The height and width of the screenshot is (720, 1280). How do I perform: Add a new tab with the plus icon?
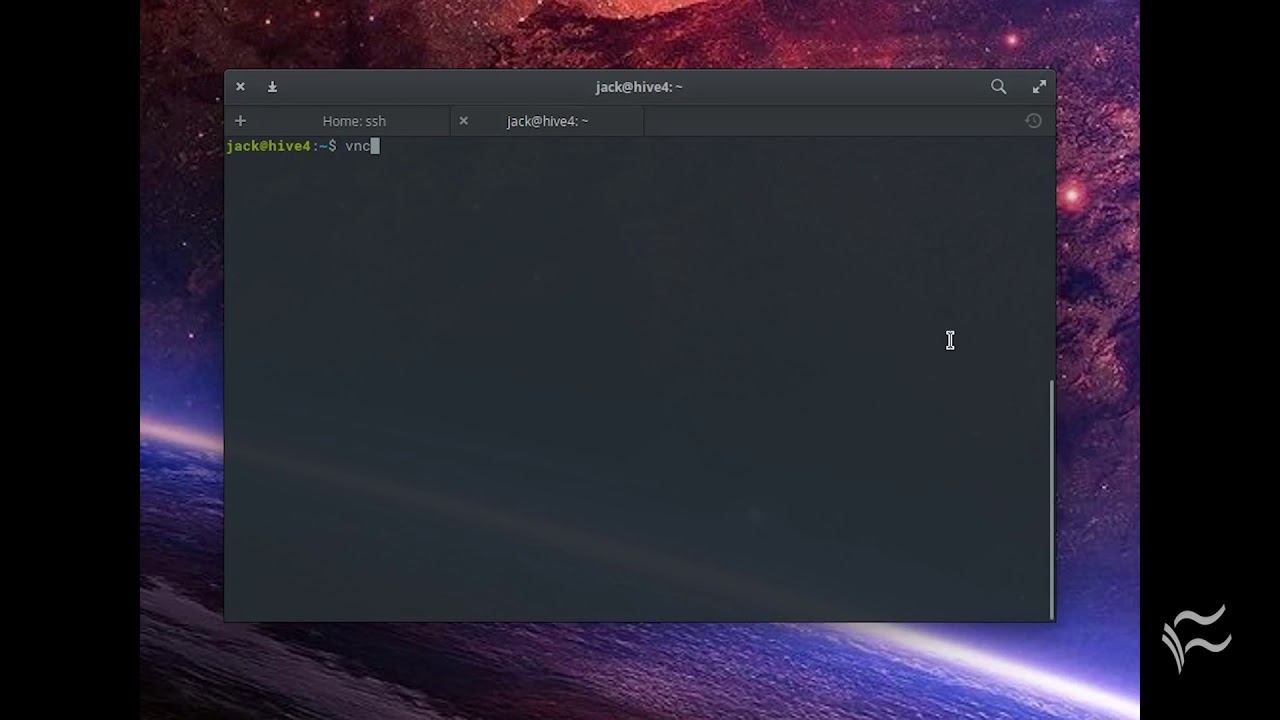pyautogui.click(x=240, y=121)
